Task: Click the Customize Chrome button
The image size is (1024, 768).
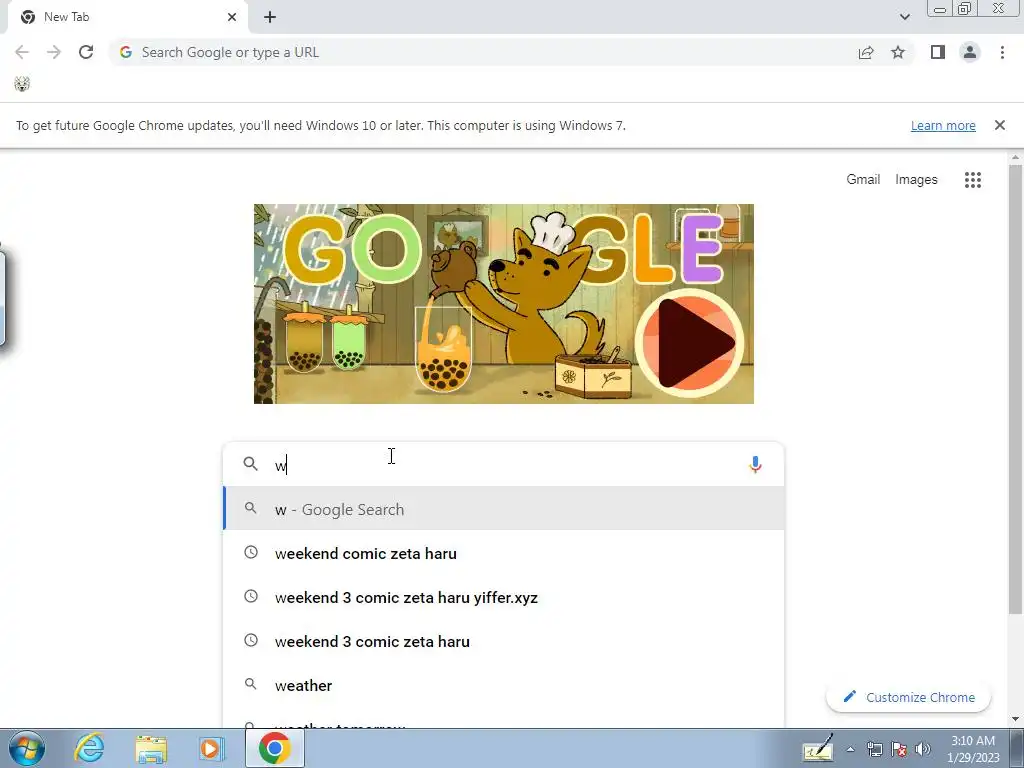Action: [908, 697]
